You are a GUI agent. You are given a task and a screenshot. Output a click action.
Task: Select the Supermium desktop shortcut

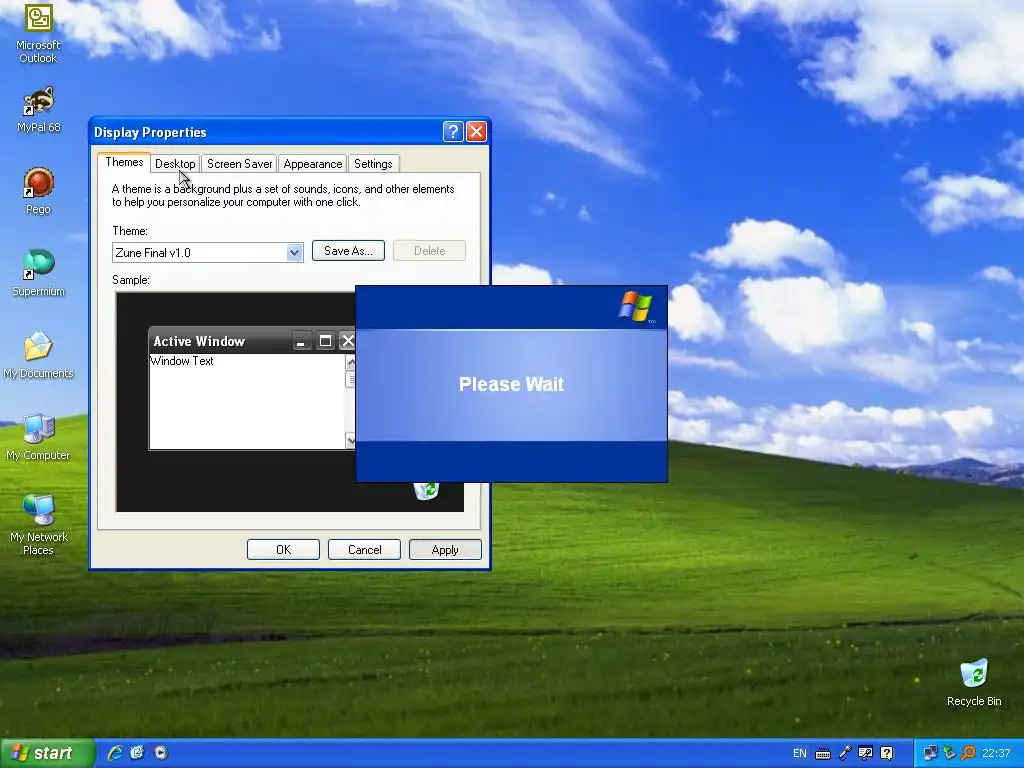click(x=39, y=273)
